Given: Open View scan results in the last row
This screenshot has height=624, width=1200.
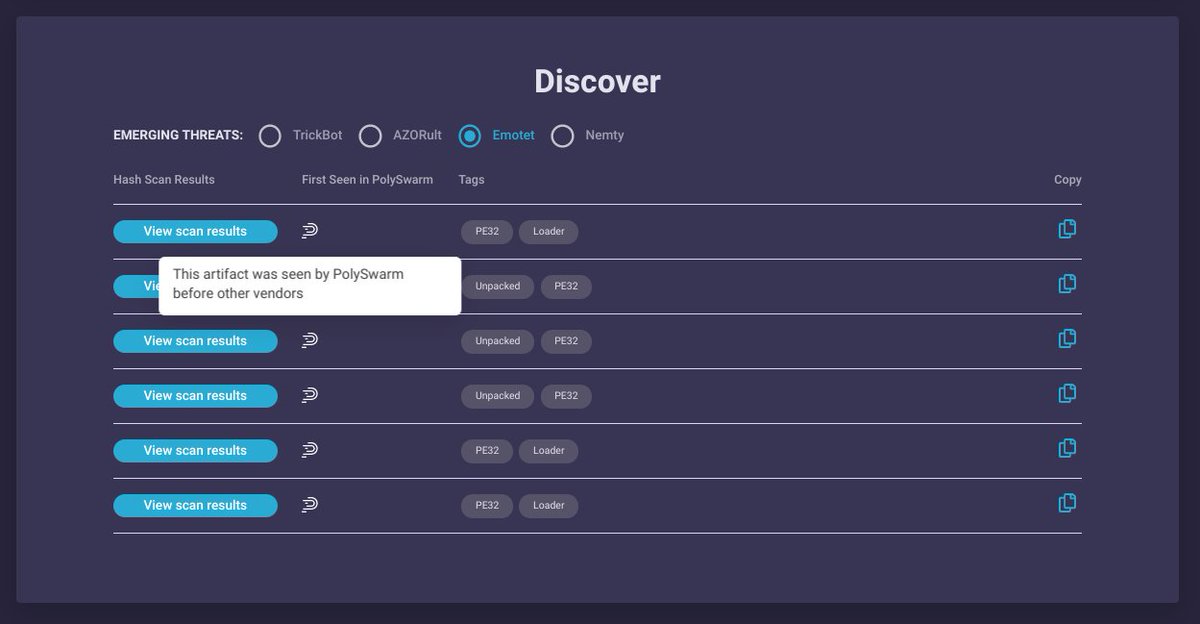Looking at the screenshot, I should tap(195, 506).
